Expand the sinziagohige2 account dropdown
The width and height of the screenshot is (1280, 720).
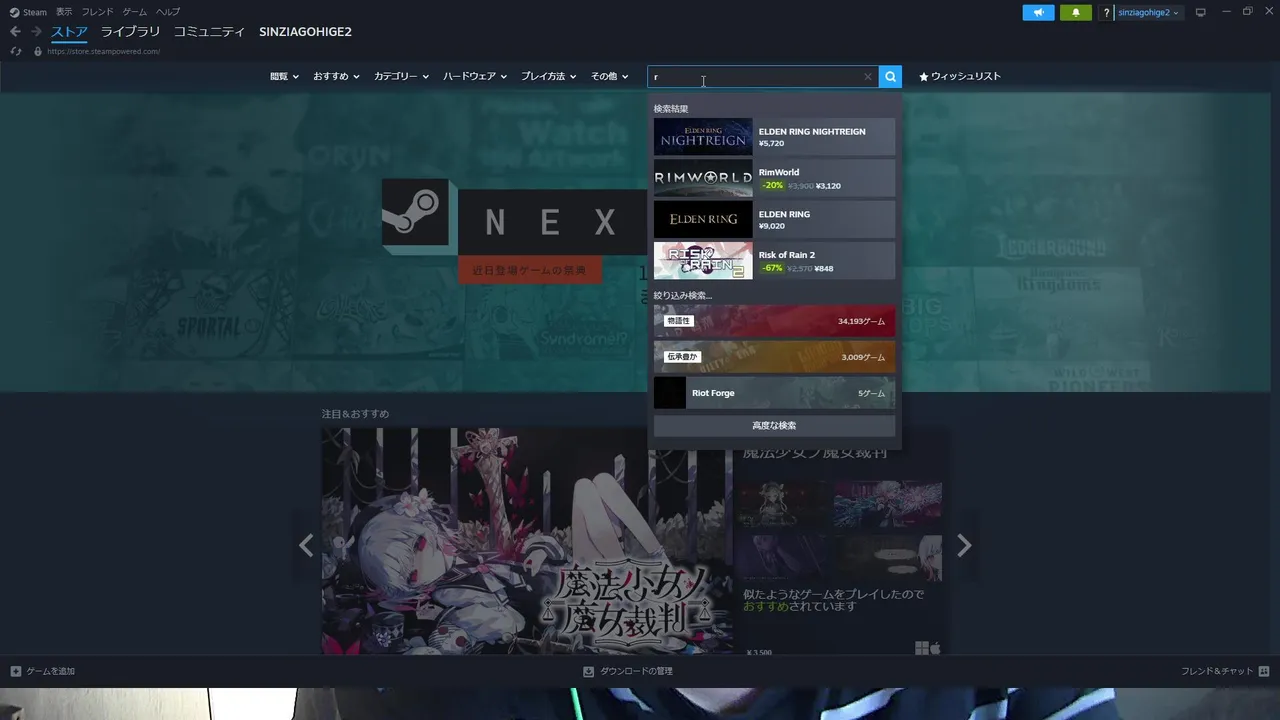[x=1148, y=12]
